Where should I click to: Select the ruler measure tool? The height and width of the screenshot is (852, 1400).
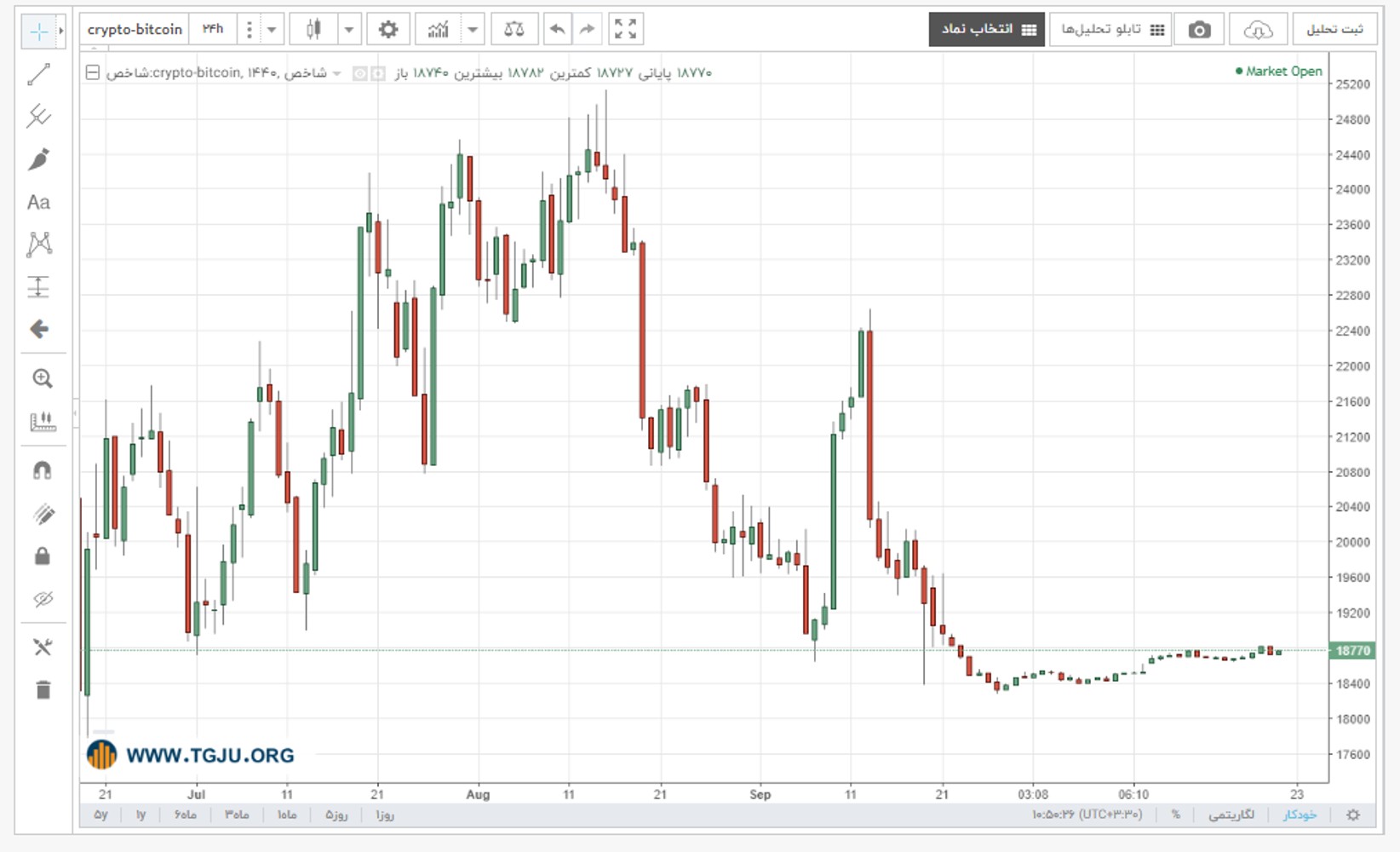[43, 422]
